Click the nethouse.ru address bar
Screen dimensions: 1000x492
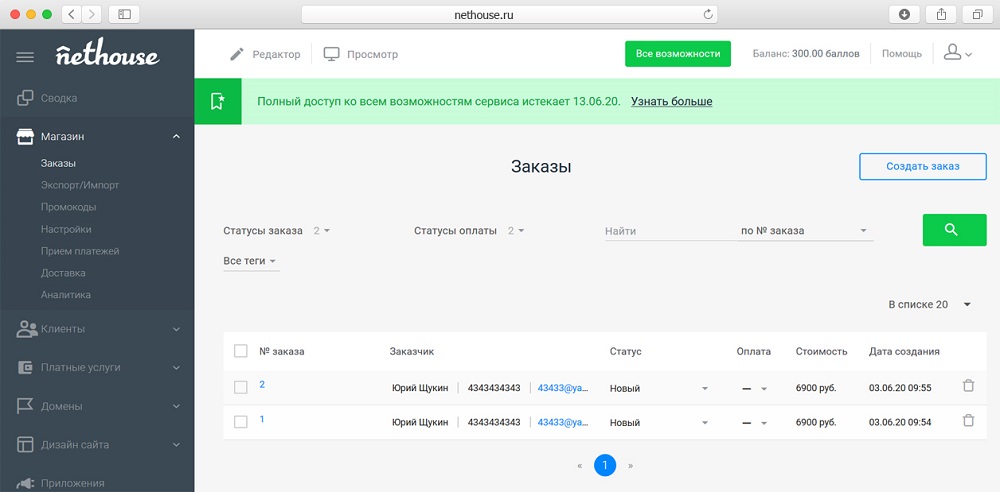click(x=510, y=15)
